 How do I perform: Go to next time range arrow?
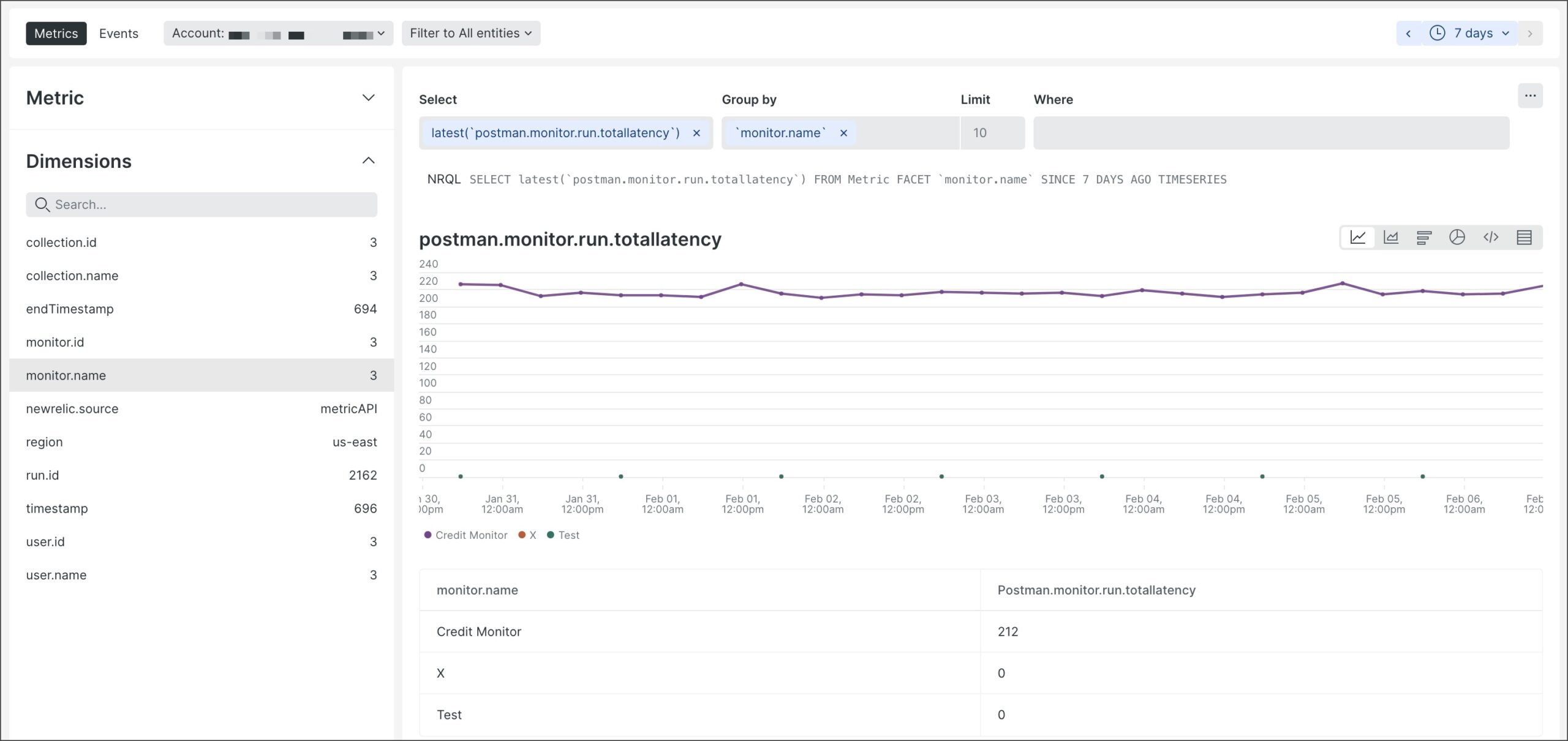[1530, 34]
